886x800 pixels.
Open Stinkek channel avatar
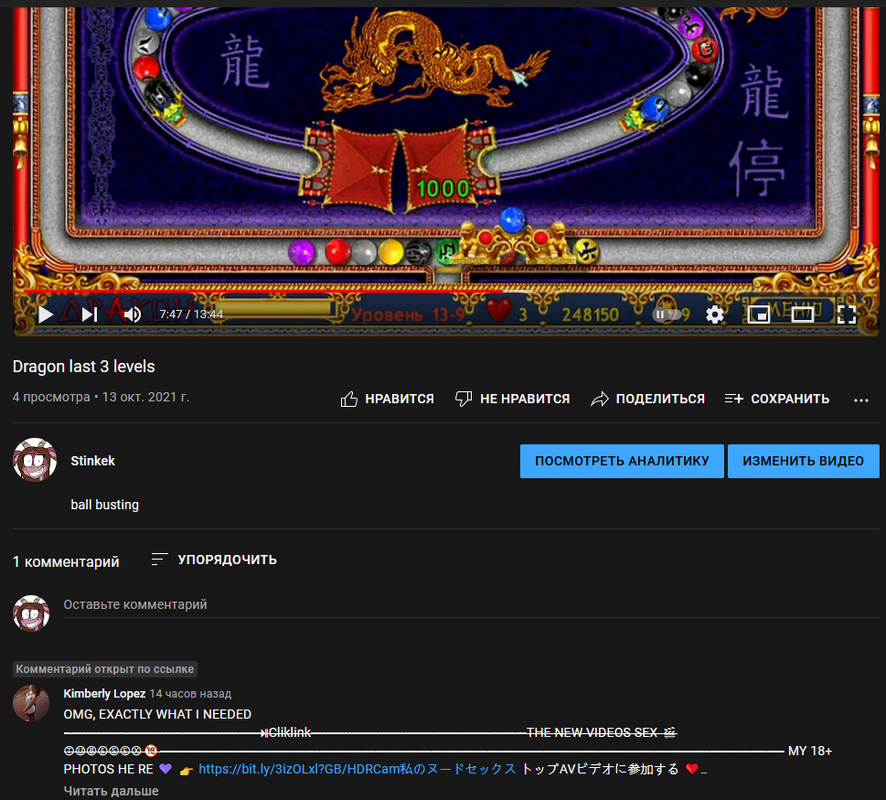tap(34, 460)
